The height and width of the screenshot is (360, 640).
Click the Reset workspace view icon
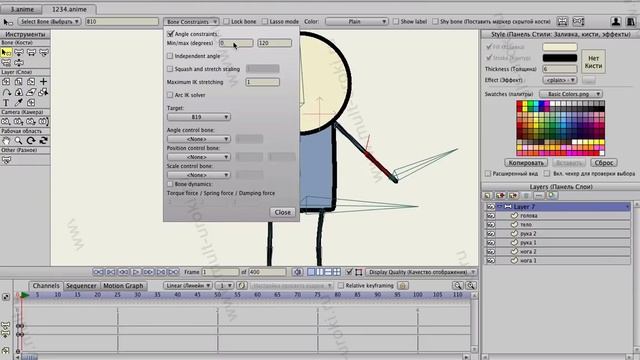[x=43, y=141]
